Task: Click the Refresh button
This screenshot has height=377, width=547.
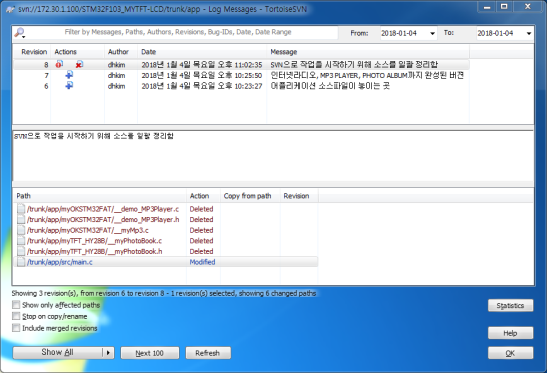Action: click(208, 353)
